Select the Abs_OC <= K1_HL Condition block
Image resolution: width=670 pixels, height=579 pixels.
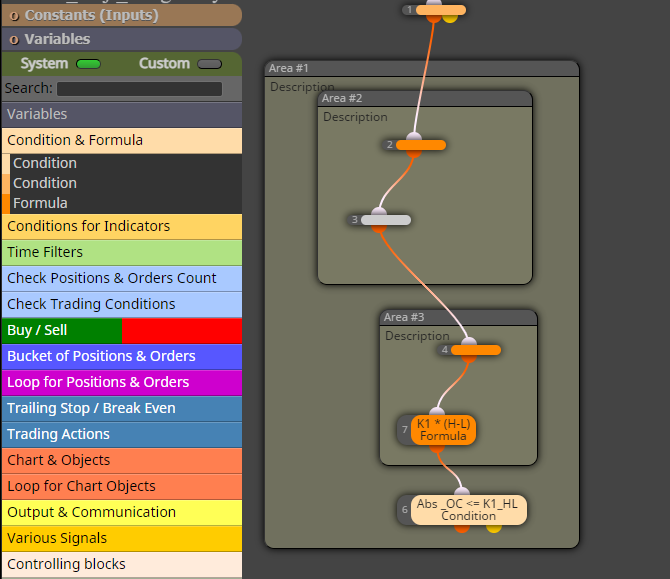pos(469,510)
